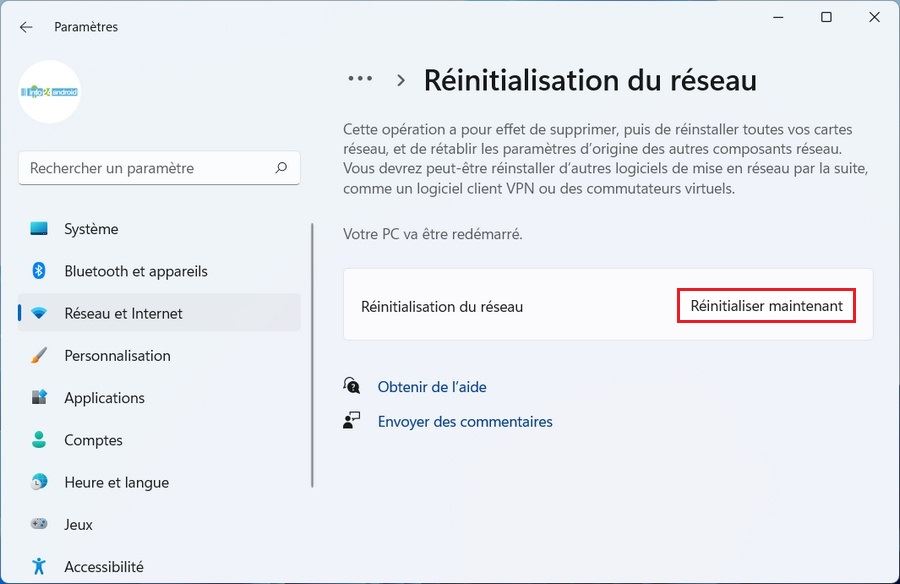Click the Jeux gamepad icon
Image resolution: width=900 pixels, height=584 pixels.
pos(39,524)
